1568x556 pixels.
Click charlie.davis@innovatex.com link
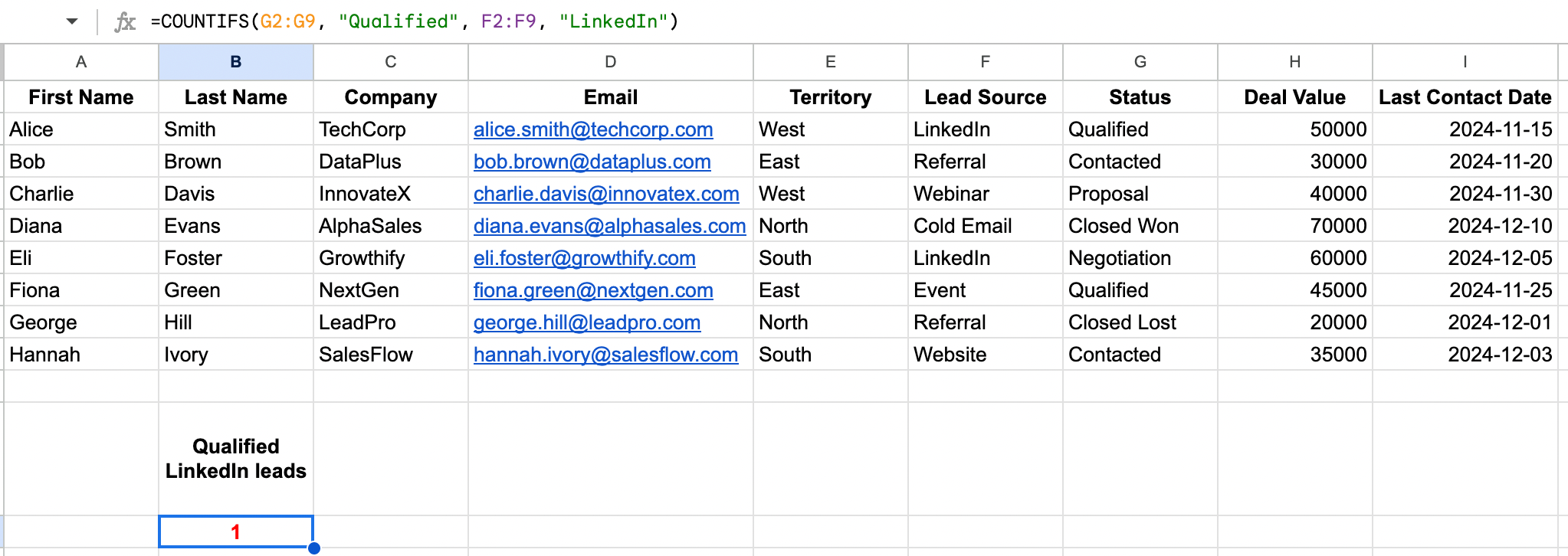coord(605,194)
